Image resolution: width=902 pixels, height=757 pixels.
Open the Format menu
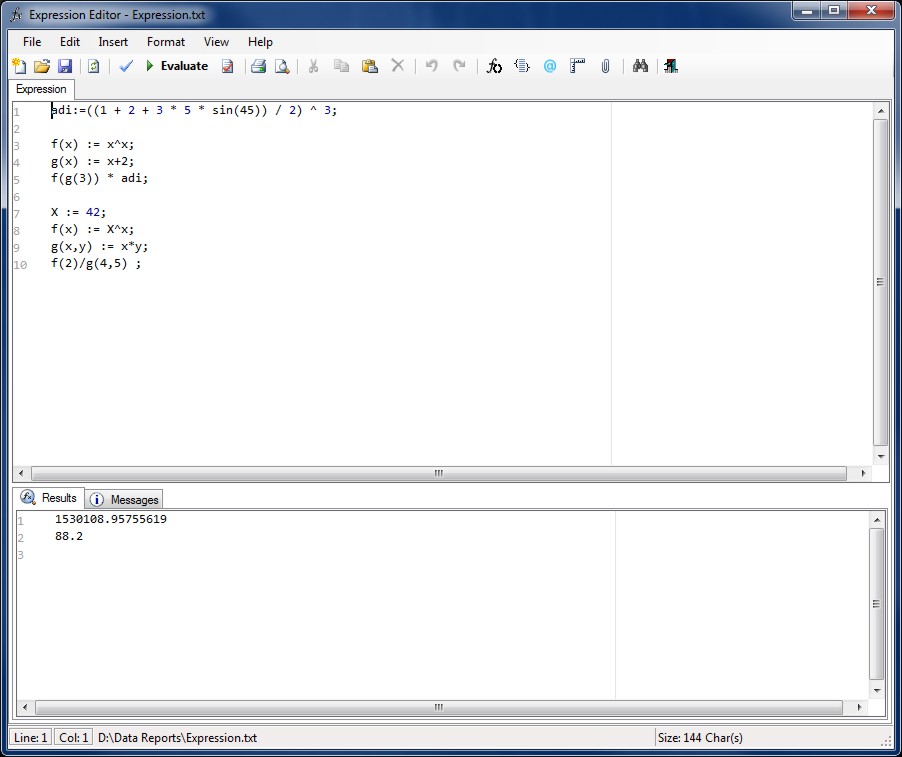(166, 42)
